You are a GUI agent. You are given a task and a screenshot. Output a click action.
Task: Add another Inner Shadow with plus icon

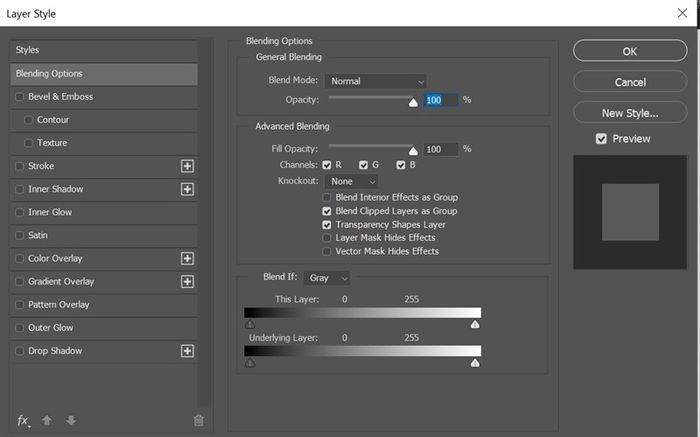coord(187,189)
